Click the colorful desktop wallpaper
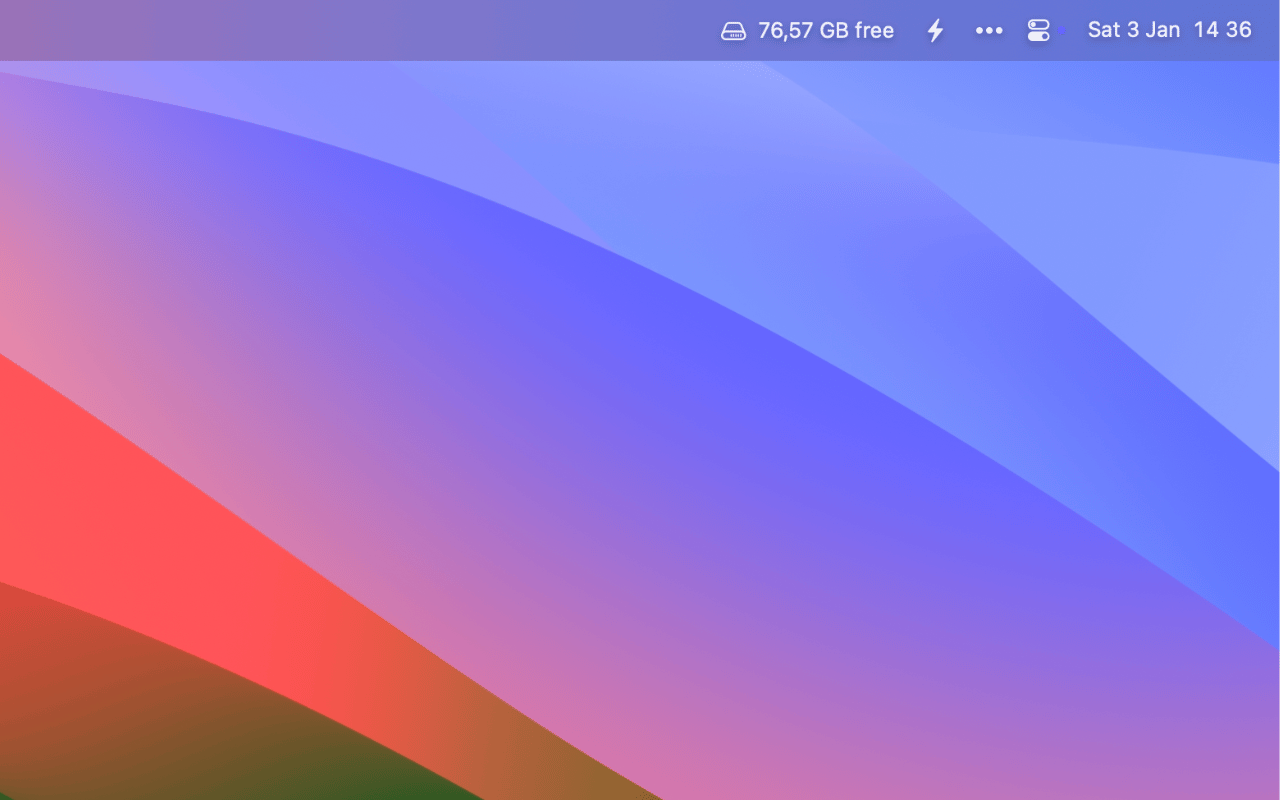Screen dimensions: 1280x800 [640, 430]
